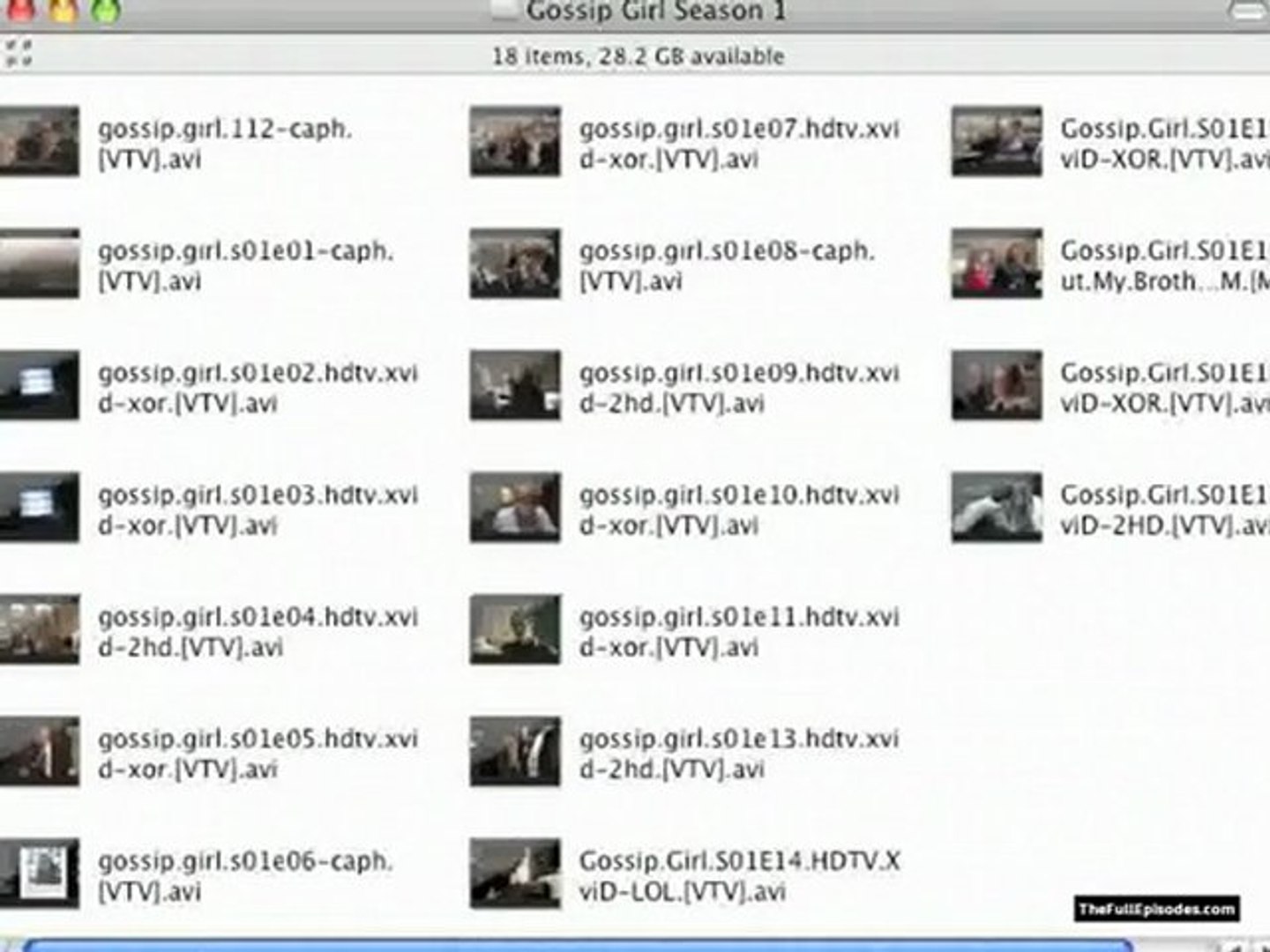This screenshot has width=1270, height=952.
Task: Select the s01e11 hdtv xvid-xor video thumbnail
Action: tap(515, 629)
